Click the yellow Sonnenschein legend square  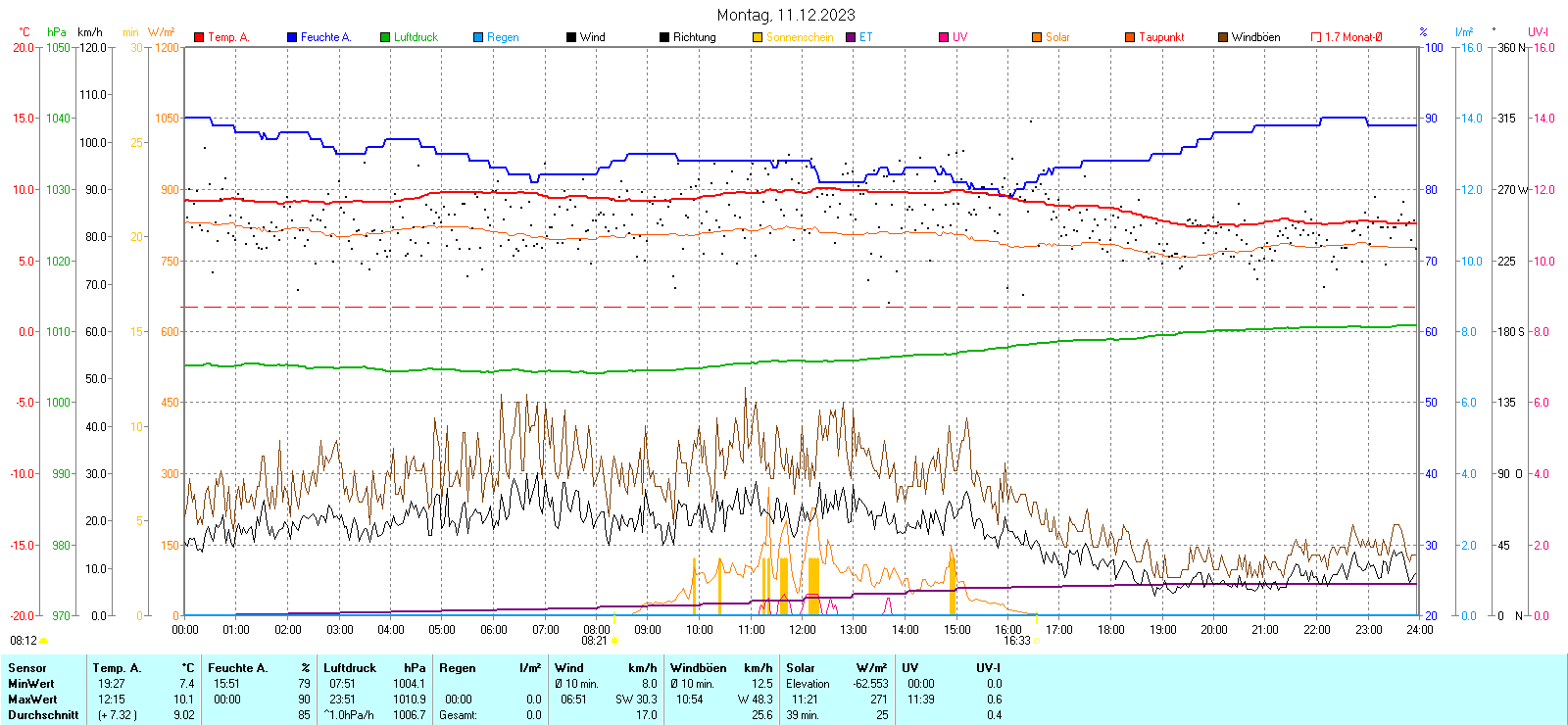coord(758,37)
